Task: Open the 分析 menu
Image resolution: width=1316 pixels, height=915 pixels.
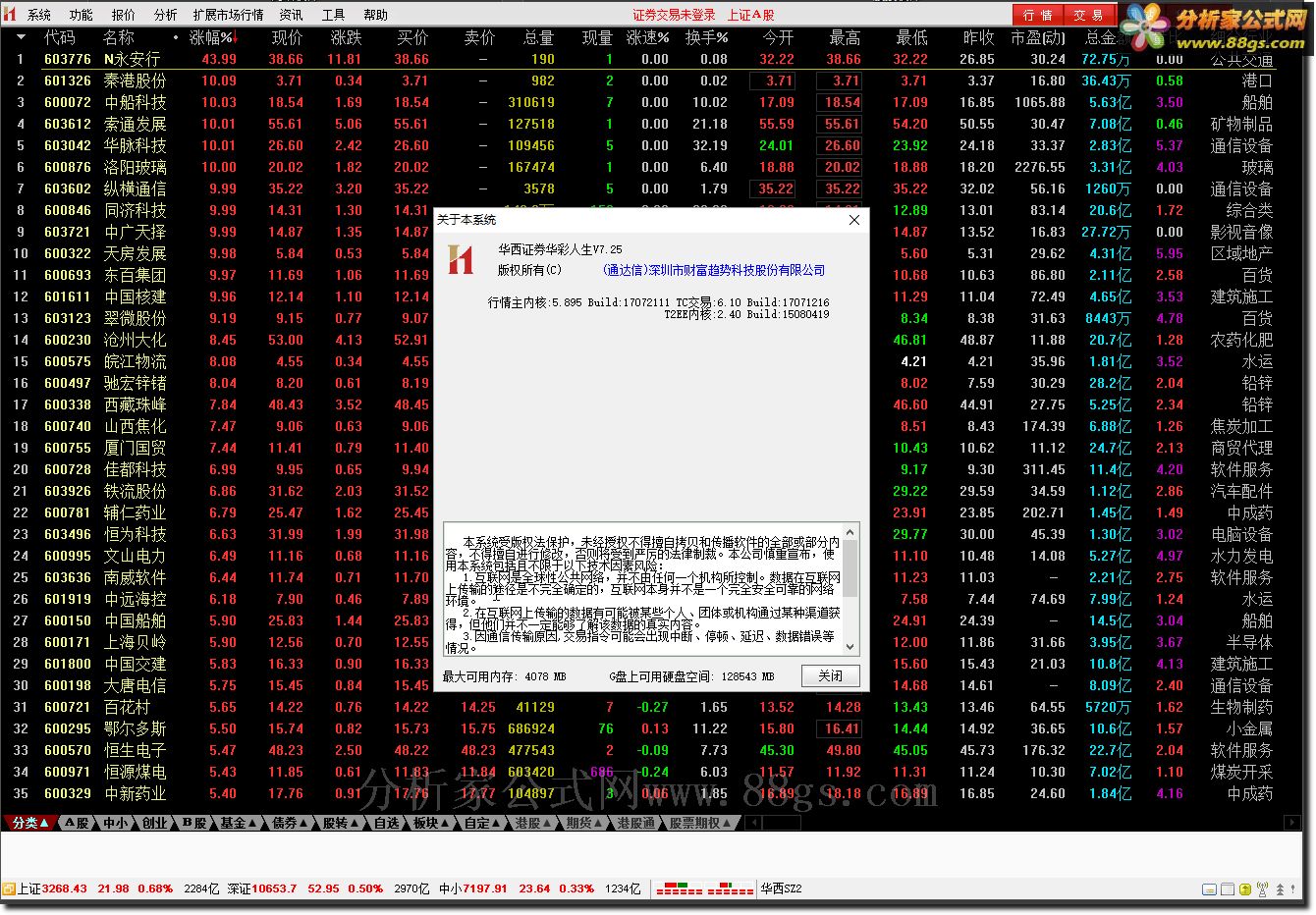Action: (166, 15)
